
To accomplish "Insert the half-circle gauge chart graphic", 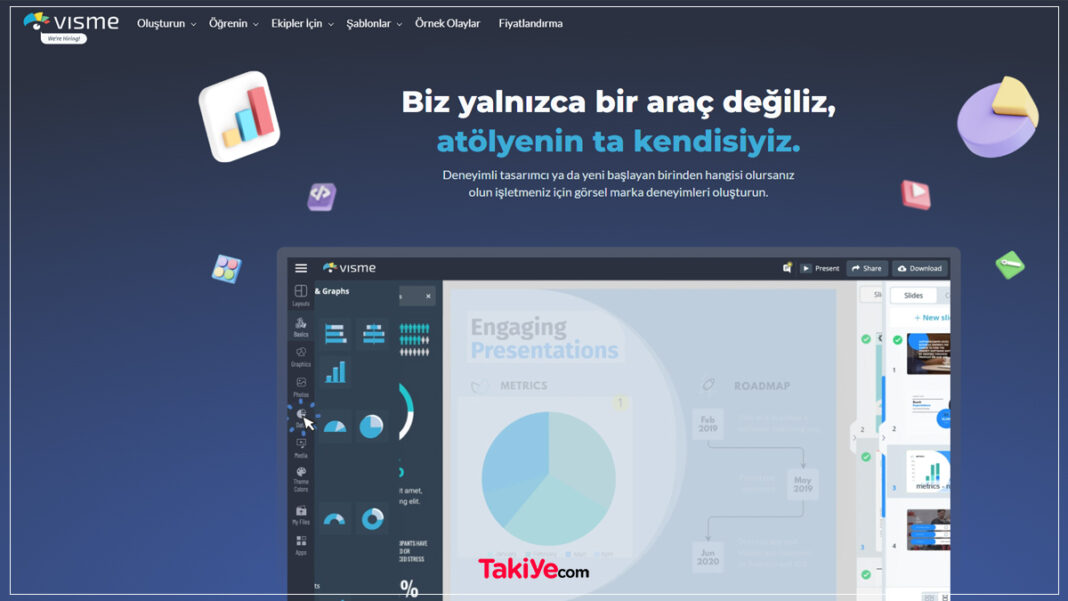I will pyautogui.click(x=334, y=427).
